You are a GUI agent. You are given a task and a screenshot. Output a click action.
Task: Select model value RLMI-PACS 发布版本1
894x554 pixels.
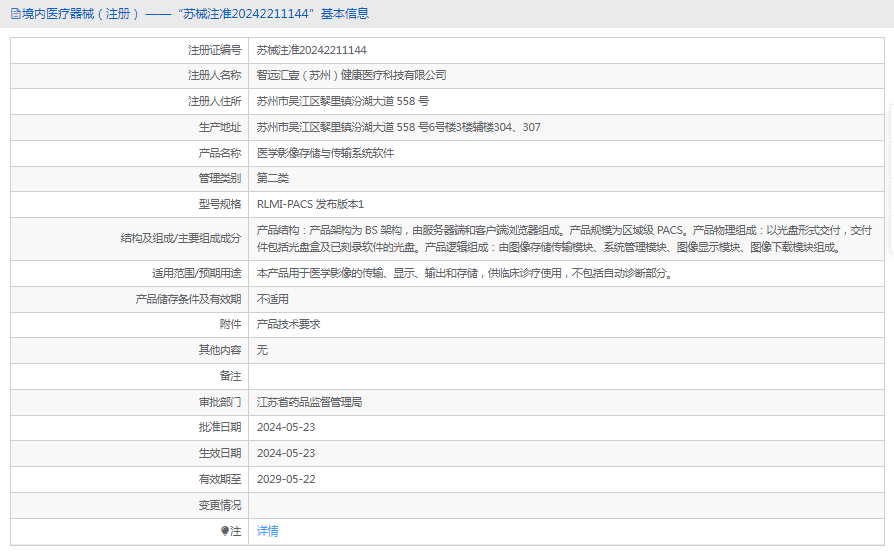pos(310,204)
